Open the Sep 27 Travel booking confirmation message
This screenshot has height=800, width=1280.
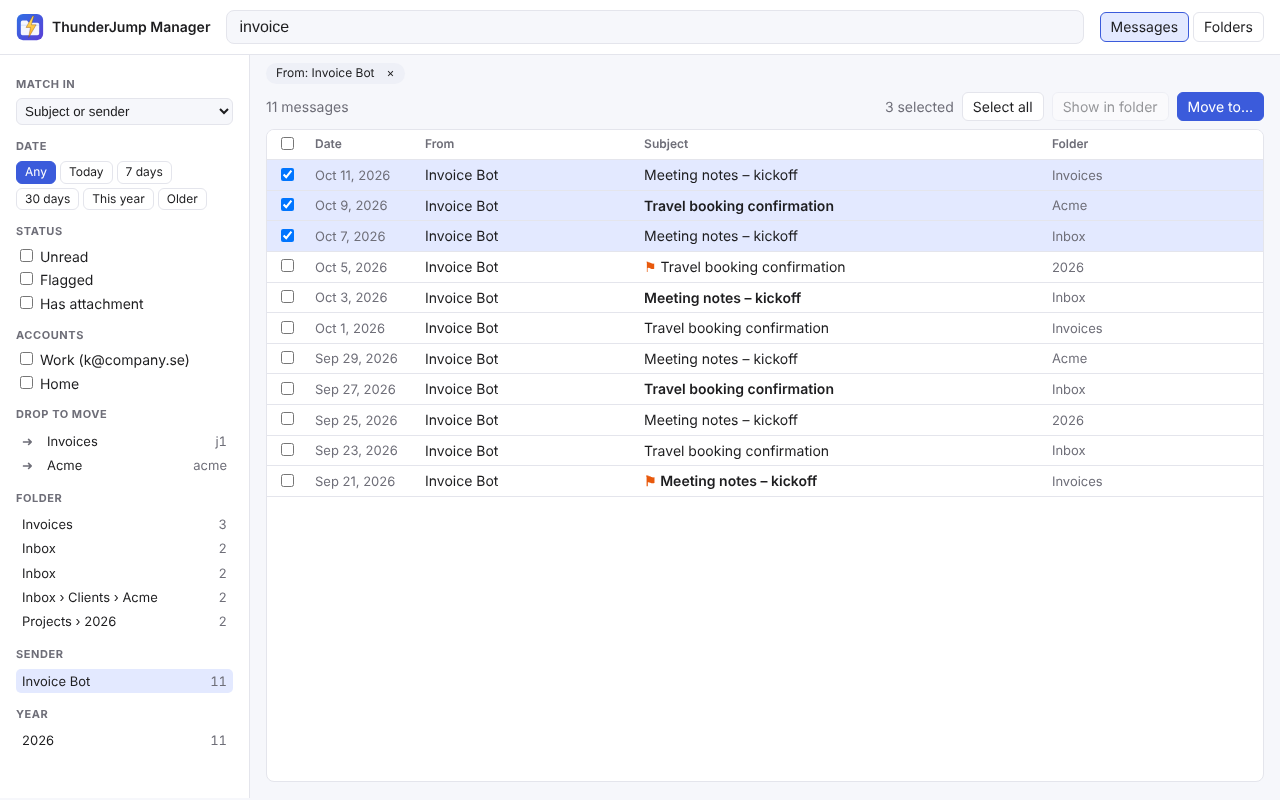click(765, 389)
